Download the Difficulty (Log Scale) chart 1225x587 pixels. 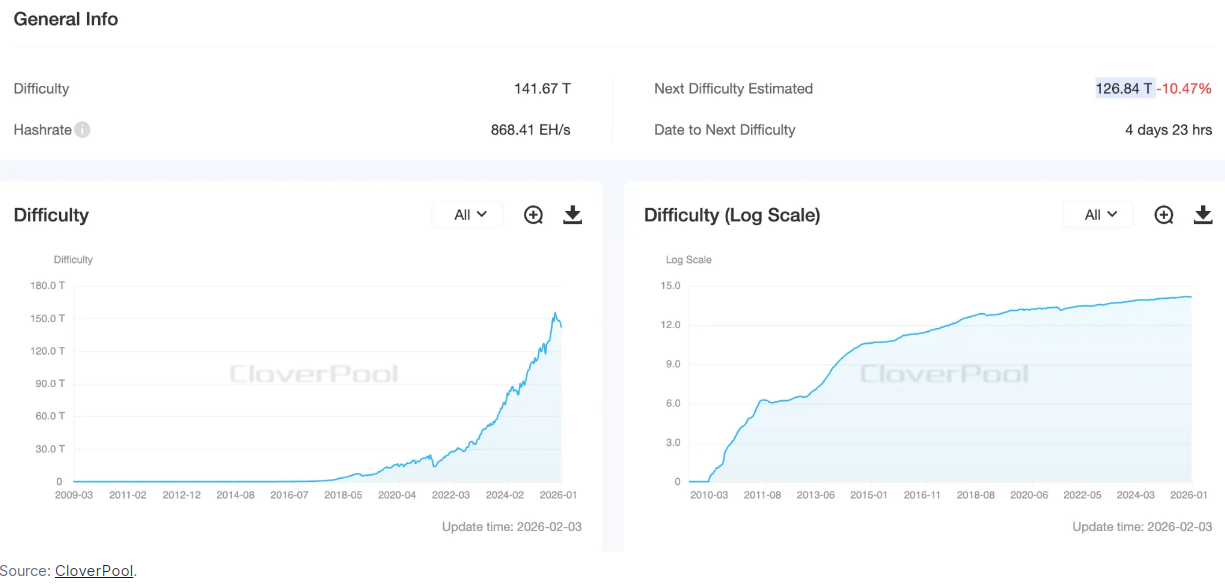coord(1203,215)
